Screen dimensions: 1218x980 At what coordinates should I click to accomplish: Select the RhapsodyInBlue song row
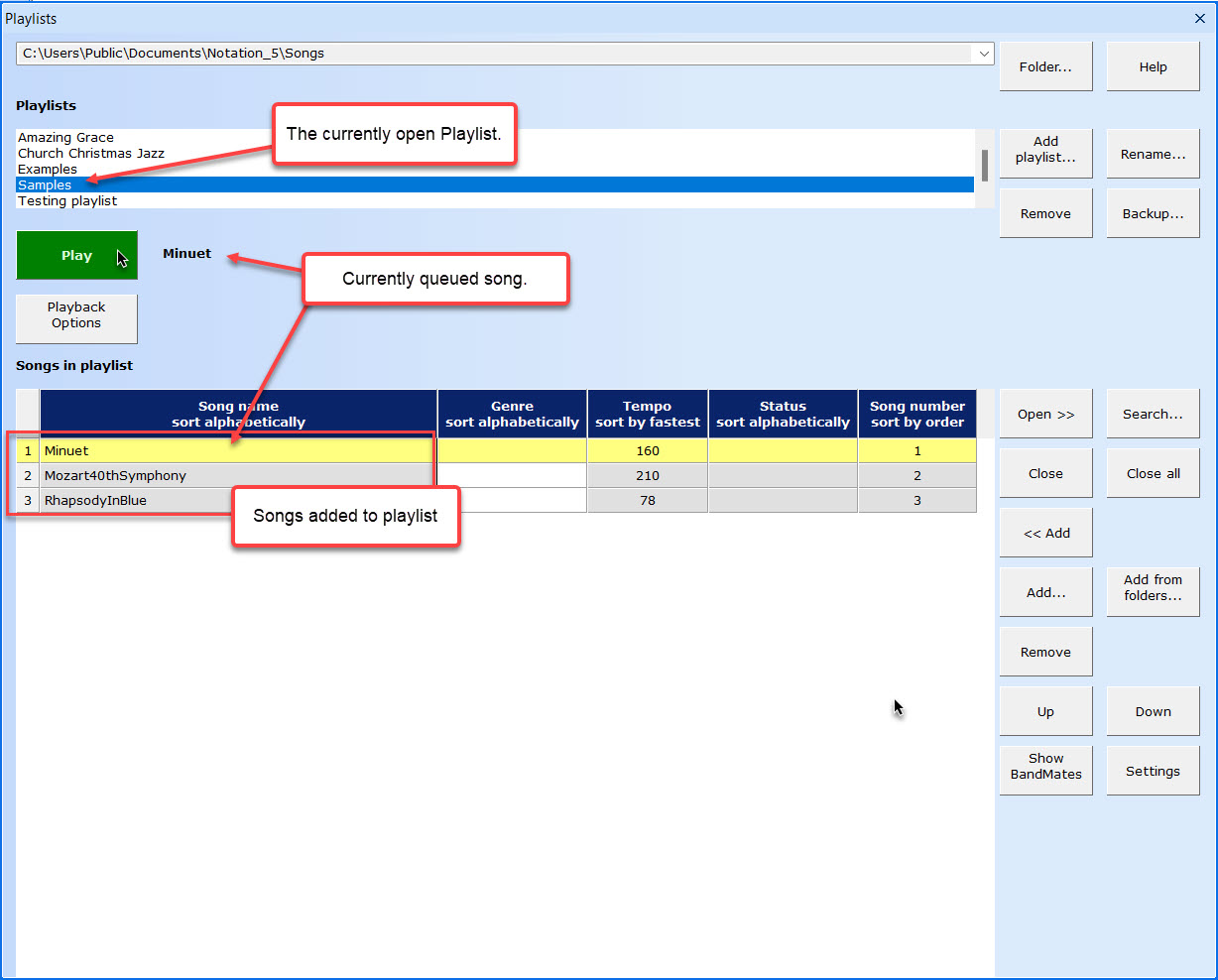(95, 501)
